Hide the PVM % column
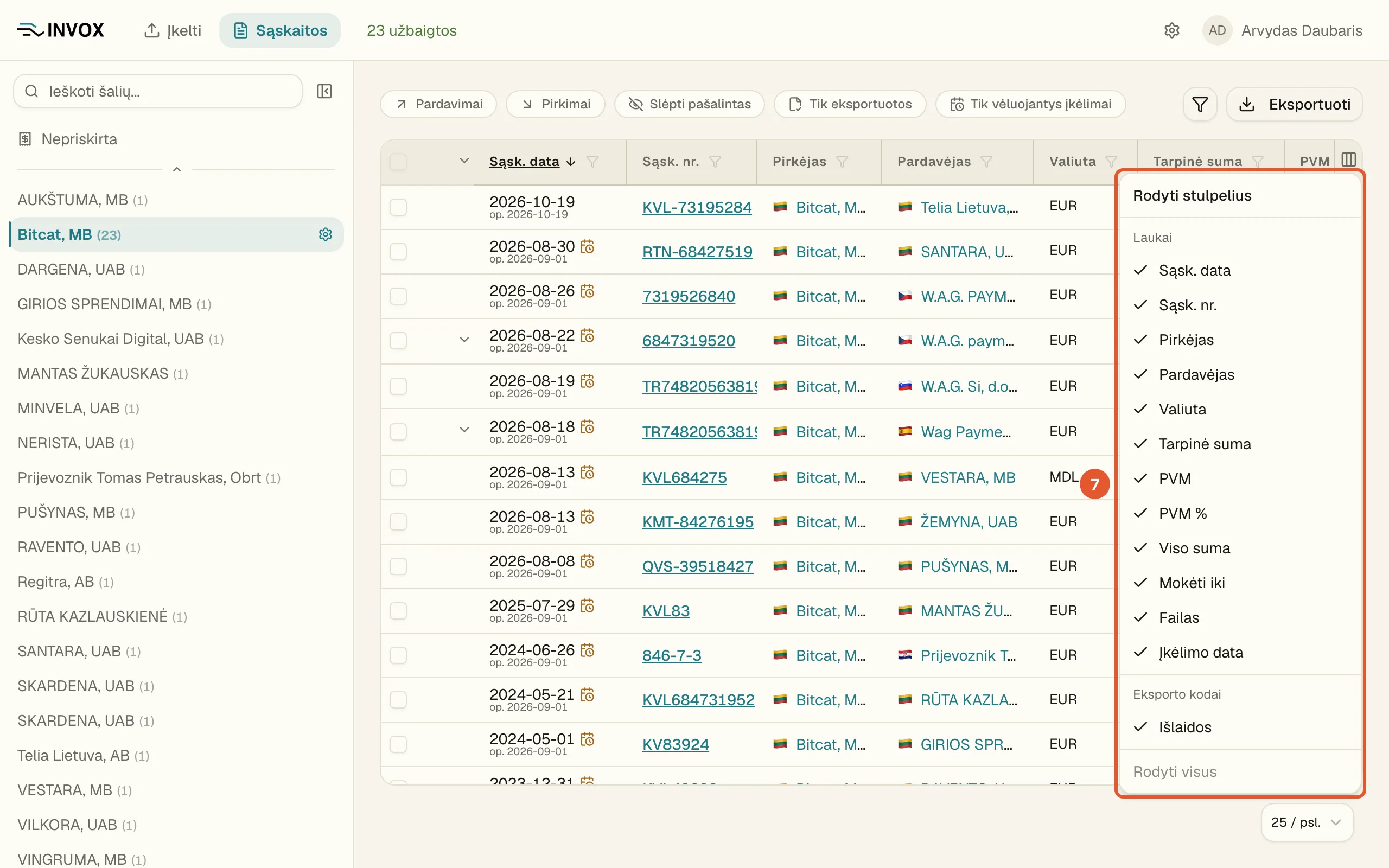Screen dimensions: 1389x868 (x=1240, y=513)
